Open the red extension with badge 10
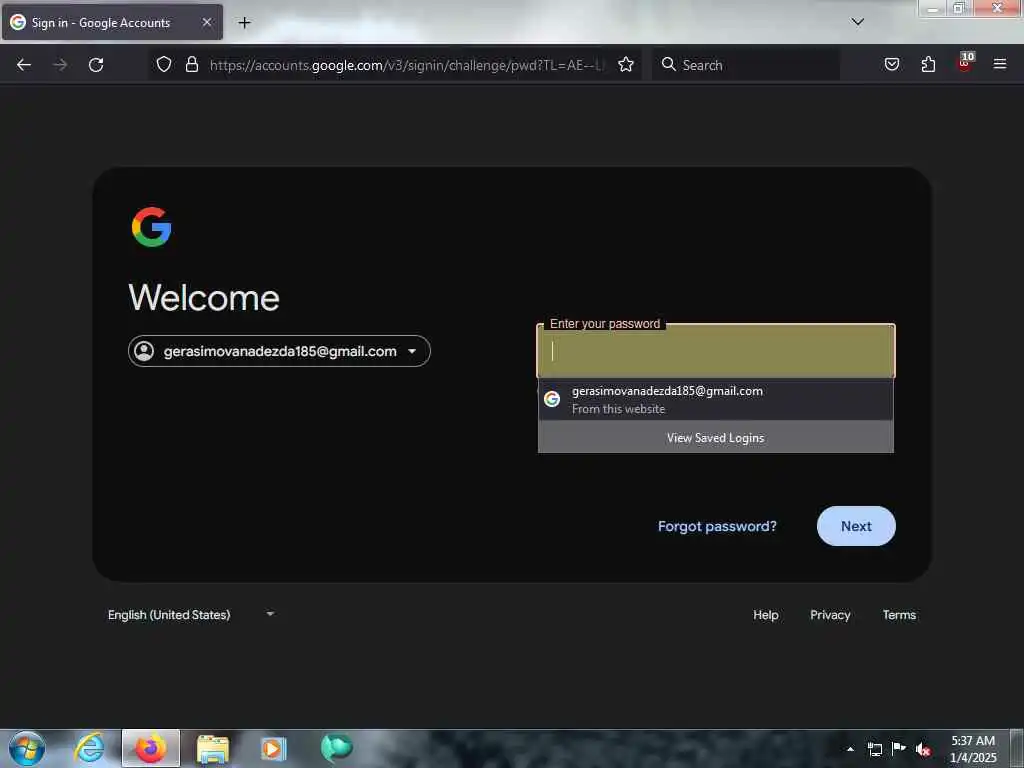 click(965, 62)
